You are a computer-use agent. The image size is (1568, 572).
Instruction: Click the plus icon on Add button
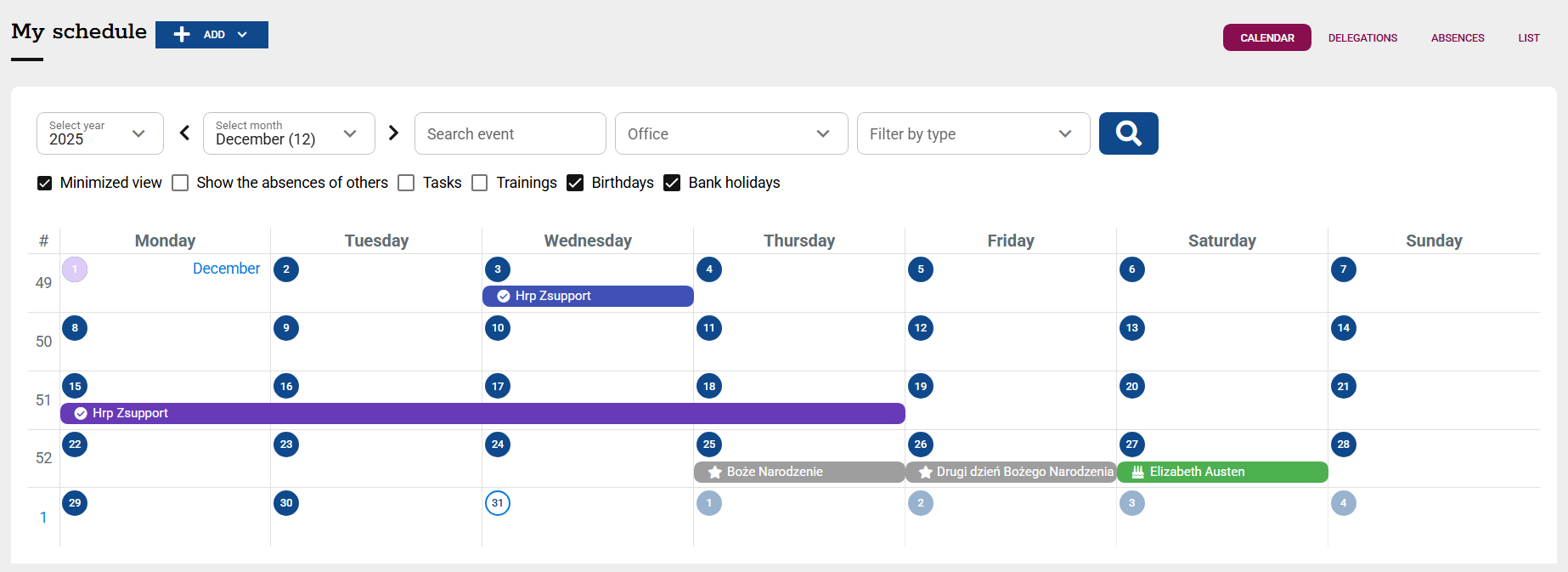coord(182,35)
